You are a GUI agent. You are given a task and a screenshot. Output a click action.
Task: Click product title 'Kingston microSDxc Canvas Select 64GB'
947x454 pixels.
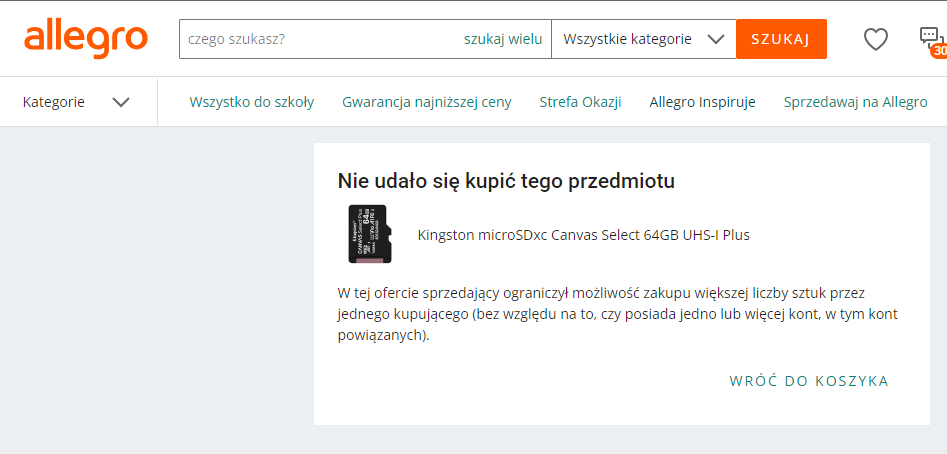583,235
